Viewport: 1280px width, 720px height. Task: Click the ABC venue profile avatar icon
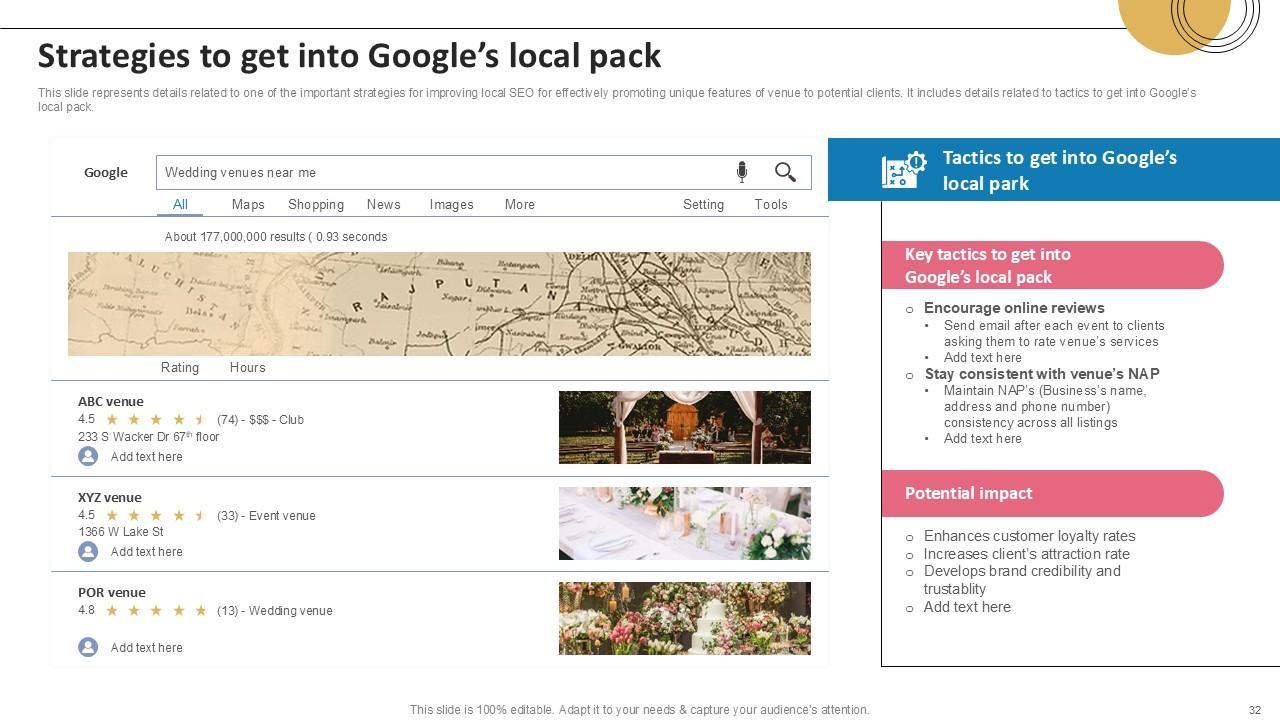coord(88,456)
